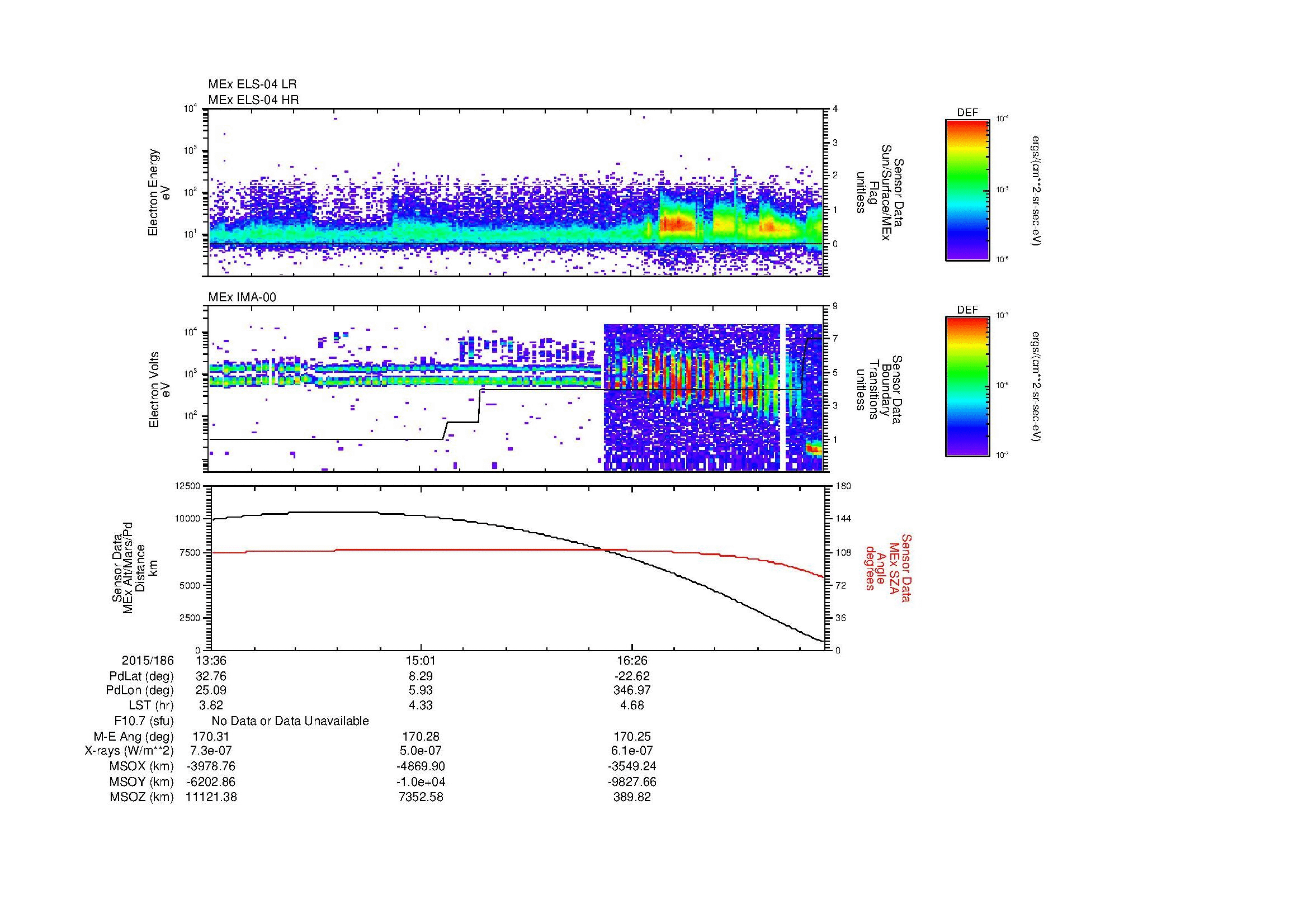Click the PdLon value '25.09'
The image size is (1308, 924).
(x=211, y=690)
